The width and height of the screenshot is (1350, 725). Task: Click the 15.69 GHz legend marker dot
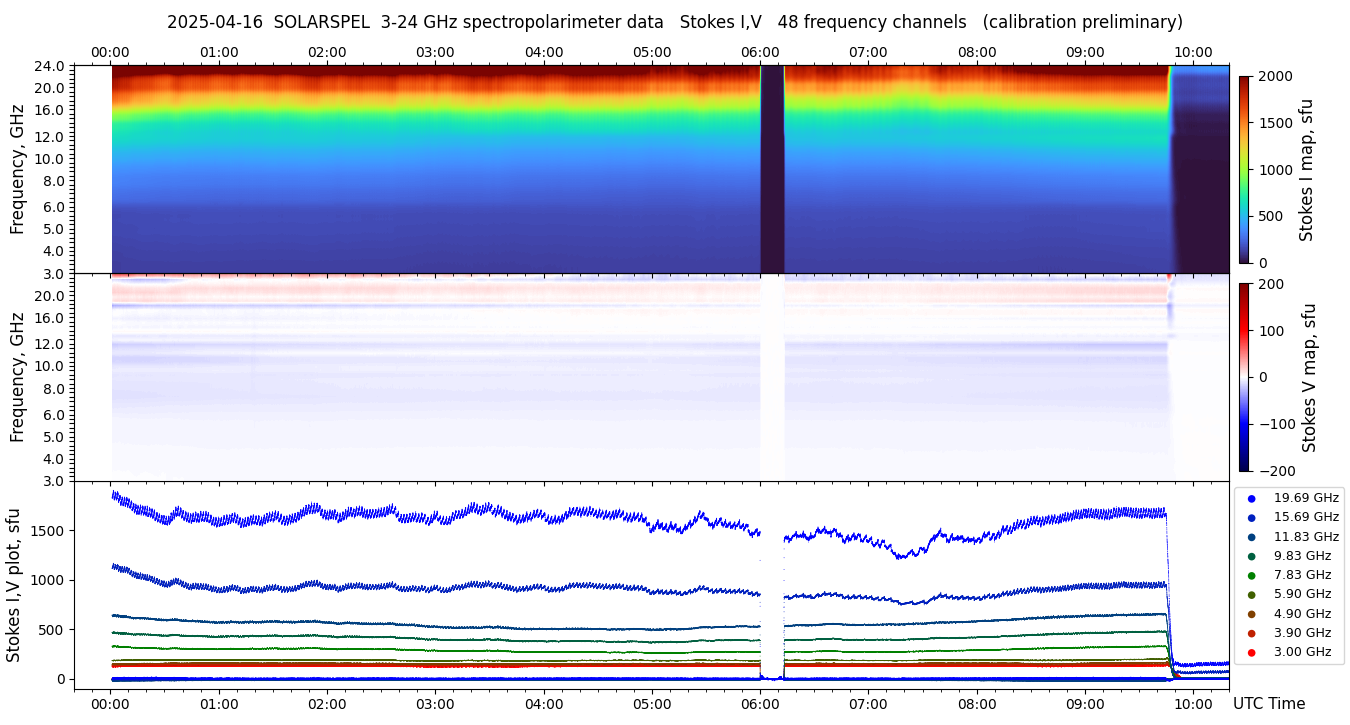pos(1251,517)
